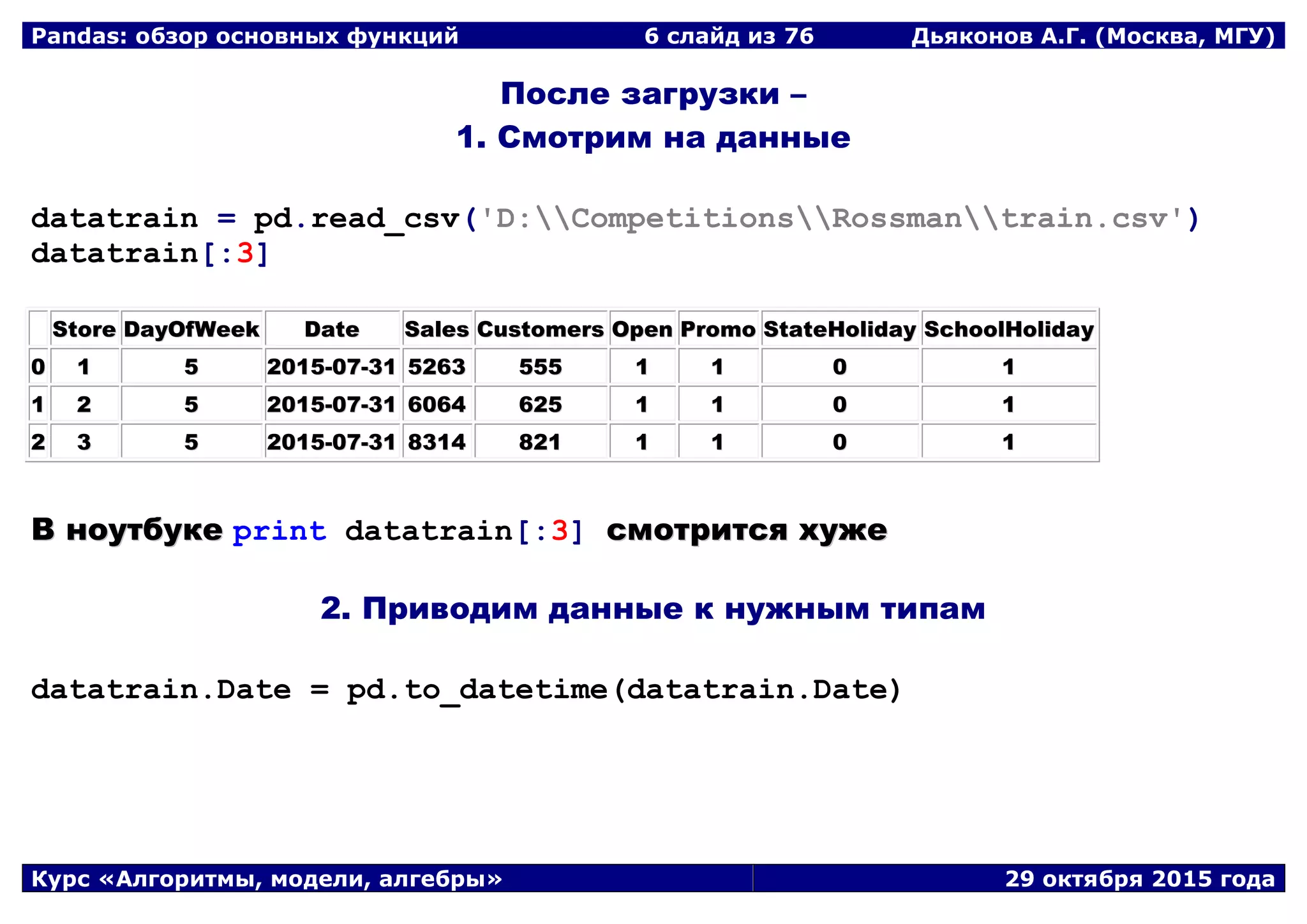
Task: Click the DayOfWeek cell in the 6064 row
Action: 191,405
